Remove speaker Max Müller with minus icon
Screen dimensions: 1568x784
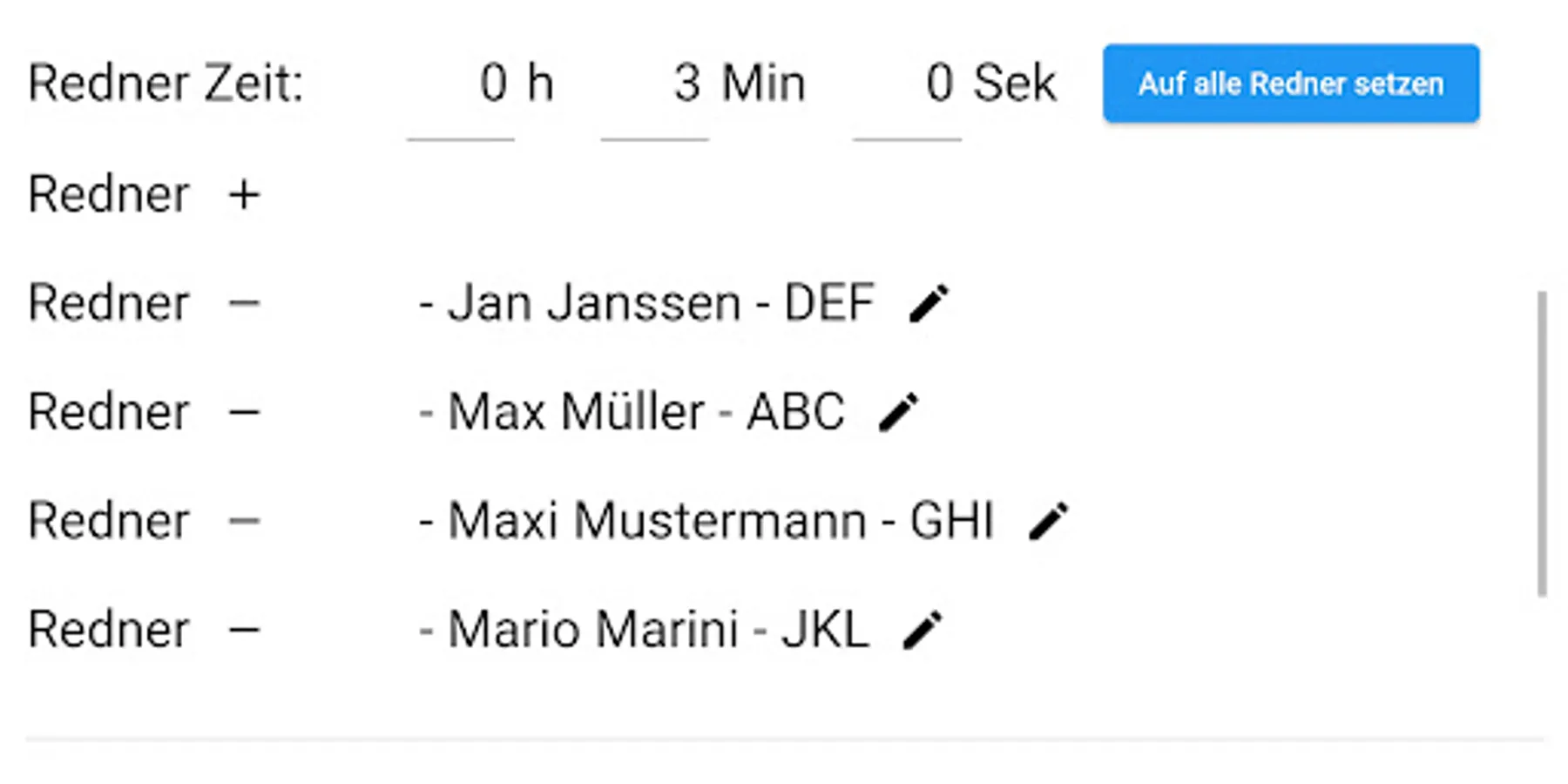tap(245, 412)
